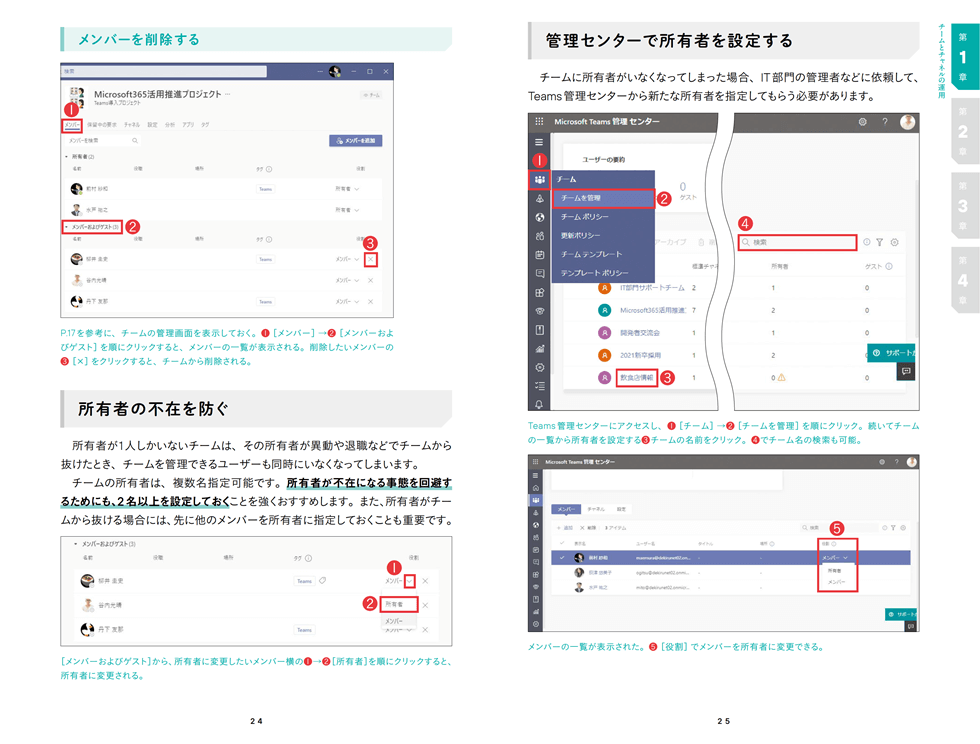Open the org-wide settings gear in upper admin sidebar
Screen dimensions: 980x744
(539, 367)
